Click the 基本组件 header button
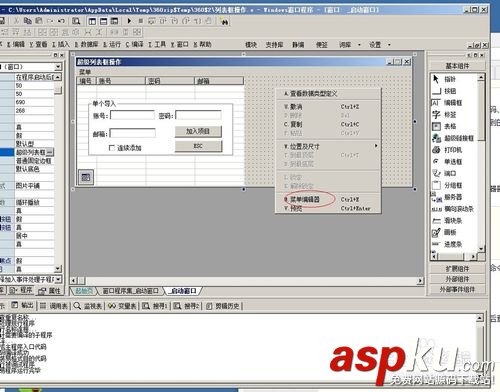500x392 pixels. point(457,66)
